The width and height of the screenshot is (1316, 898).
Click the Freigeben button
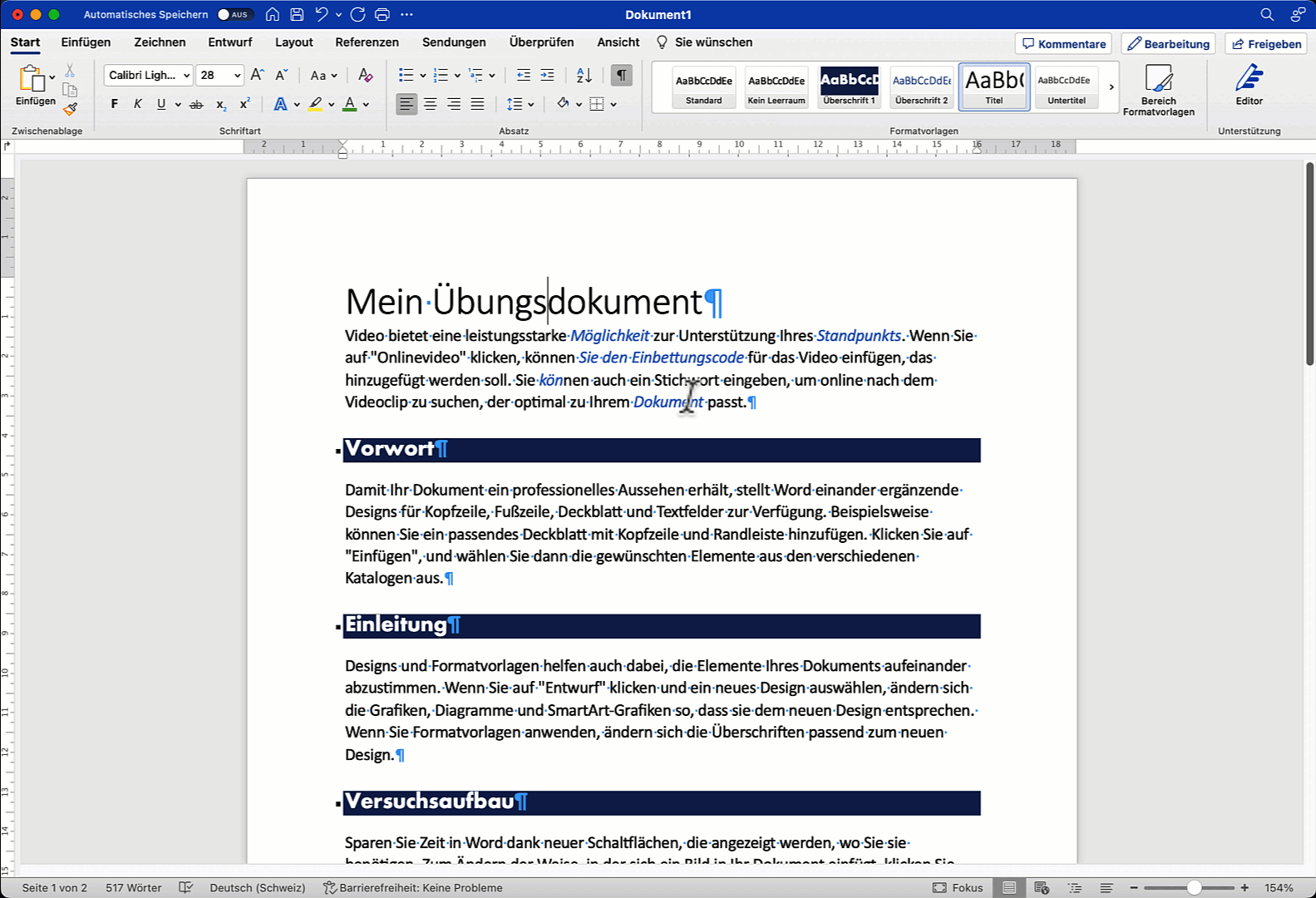[1266, 44]
